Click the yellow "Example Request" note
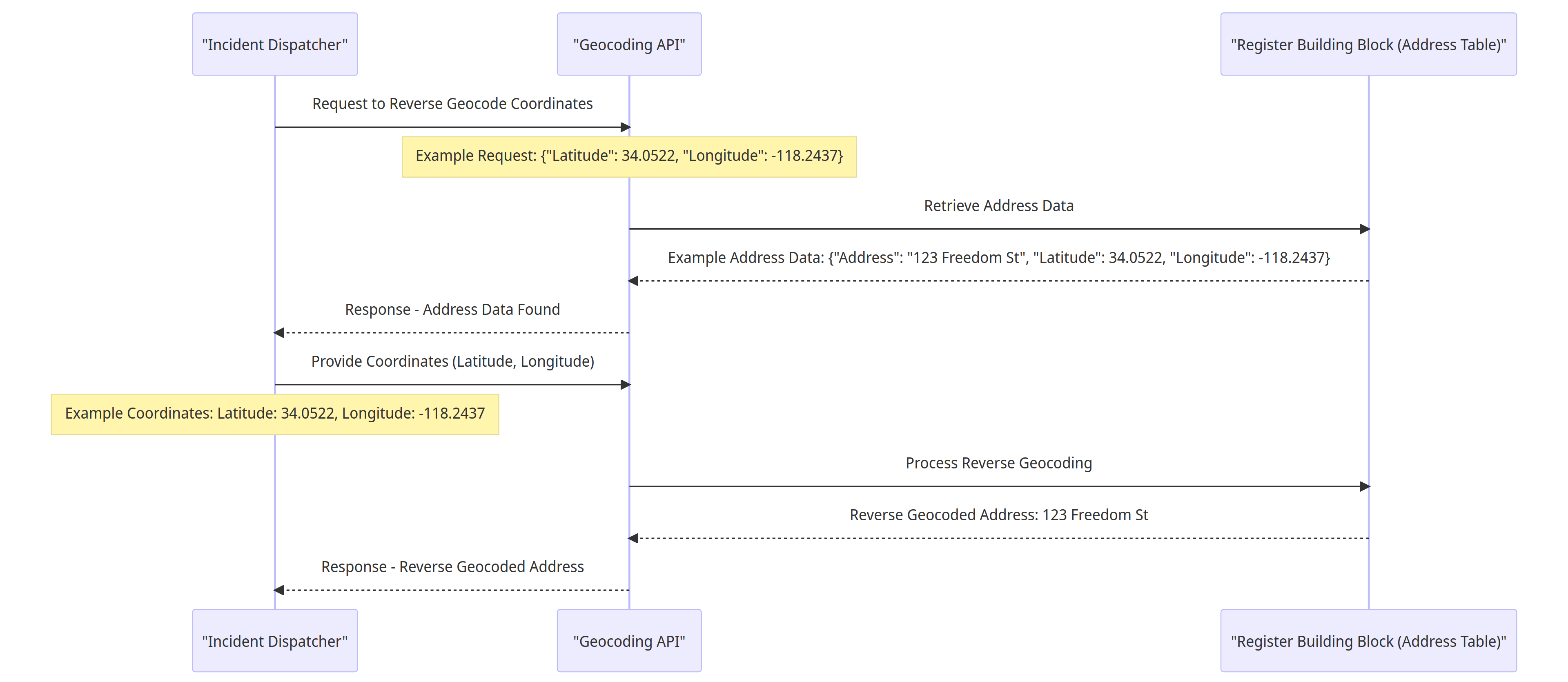 point(629,156)
